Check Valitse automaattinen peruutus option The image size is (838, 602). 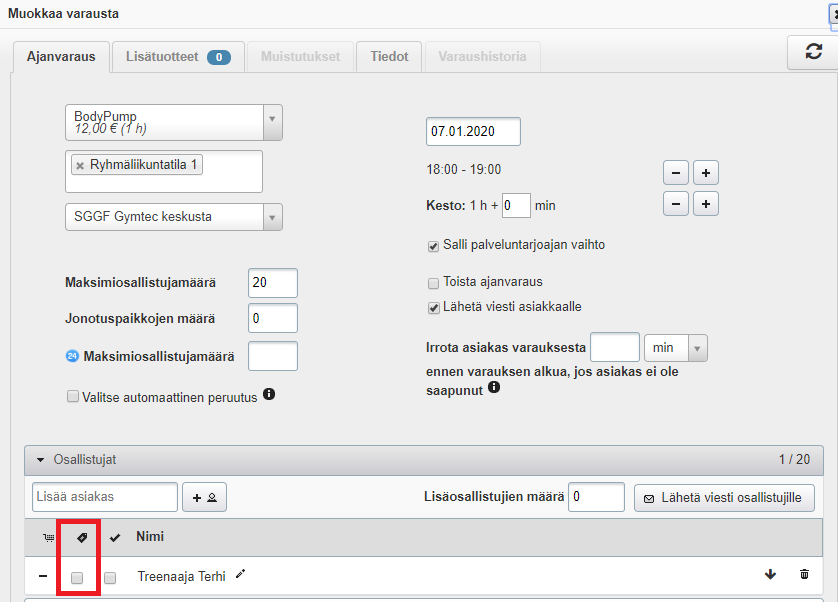point(72,397)
